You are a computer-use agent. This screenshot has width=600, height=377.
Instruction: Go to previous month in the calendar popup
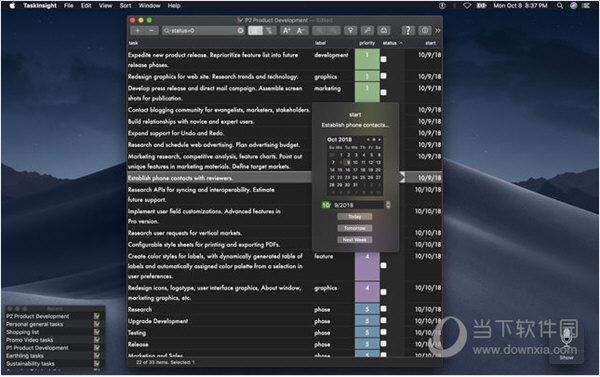coord(368,140)
